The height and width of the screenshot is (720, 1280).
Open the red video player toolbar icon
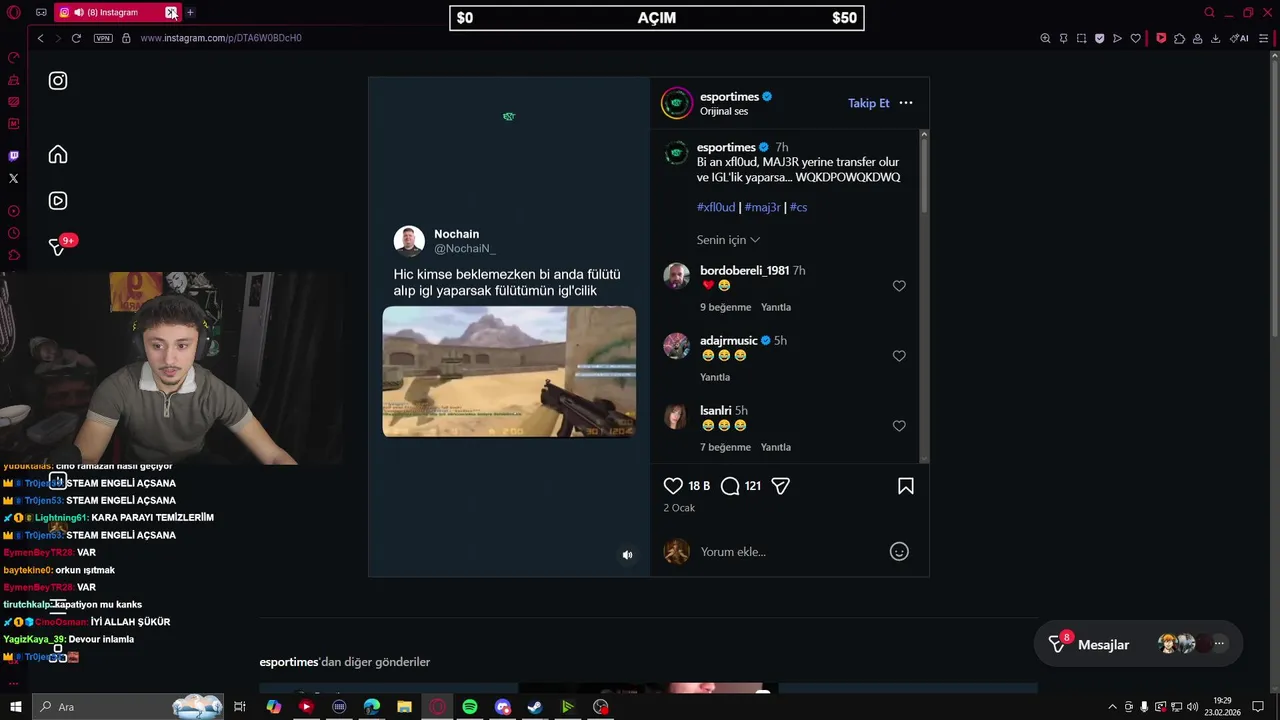(1161, 38)
